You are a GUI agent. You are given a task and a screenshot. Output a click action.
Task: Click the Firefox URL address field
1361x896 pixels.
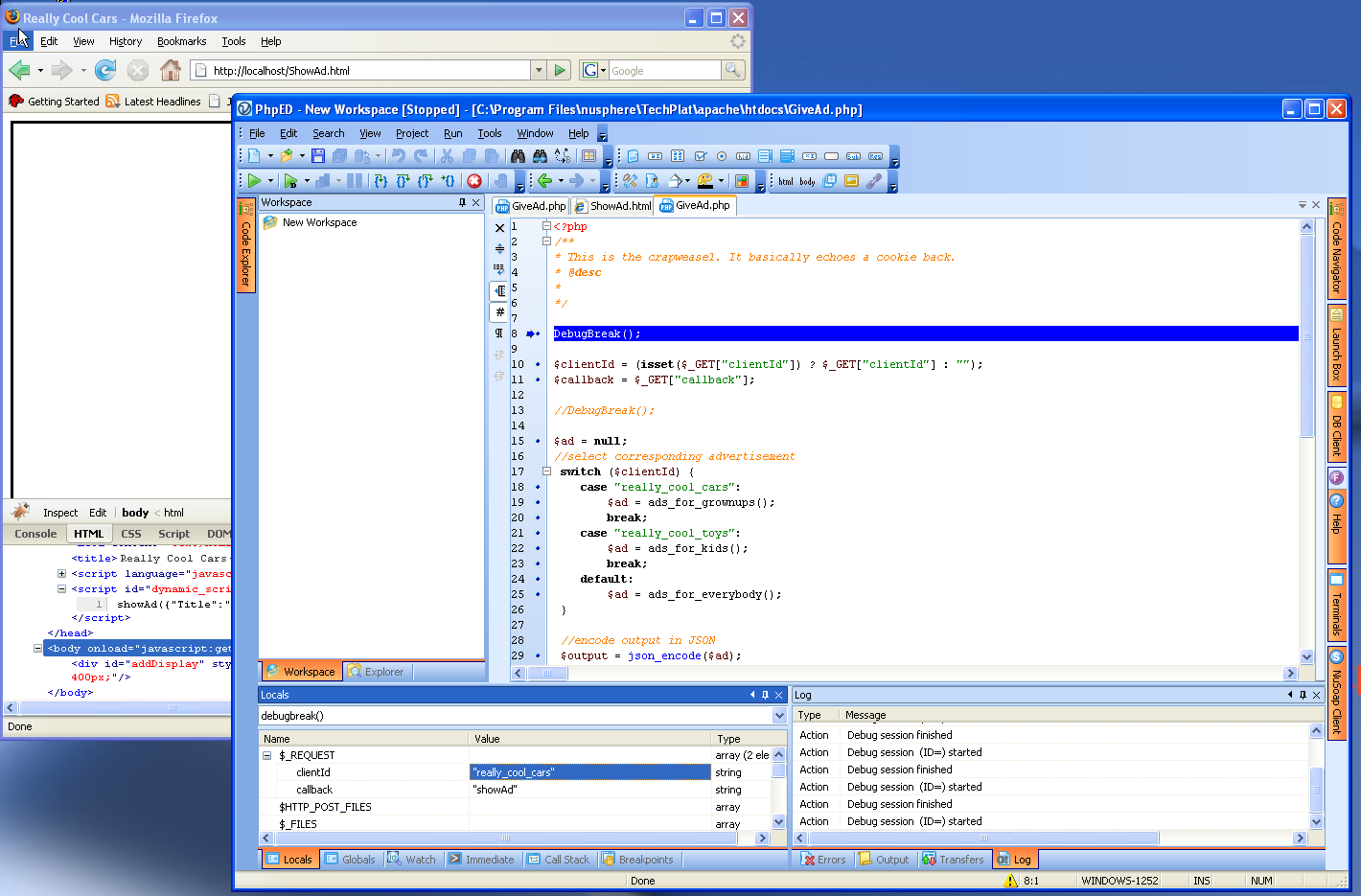pyautogui.click(x=364, y=70)
